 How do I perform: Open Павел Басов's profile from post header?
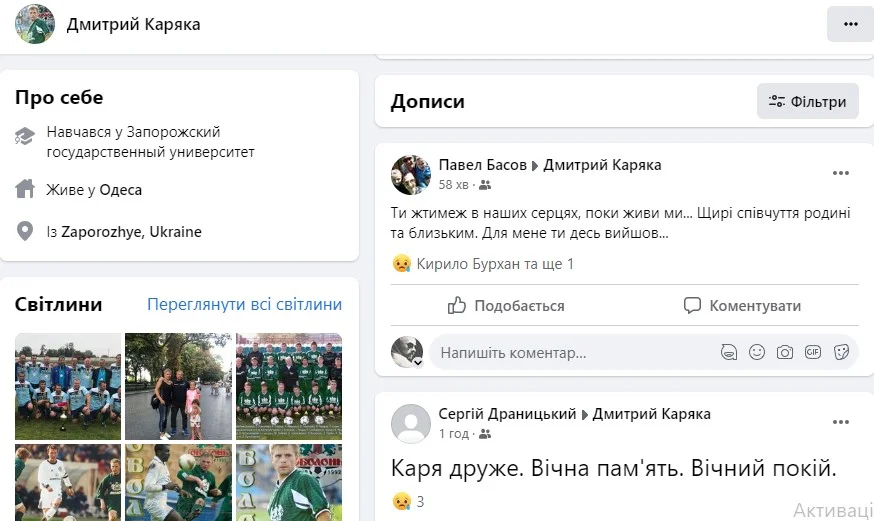[482, 165]
